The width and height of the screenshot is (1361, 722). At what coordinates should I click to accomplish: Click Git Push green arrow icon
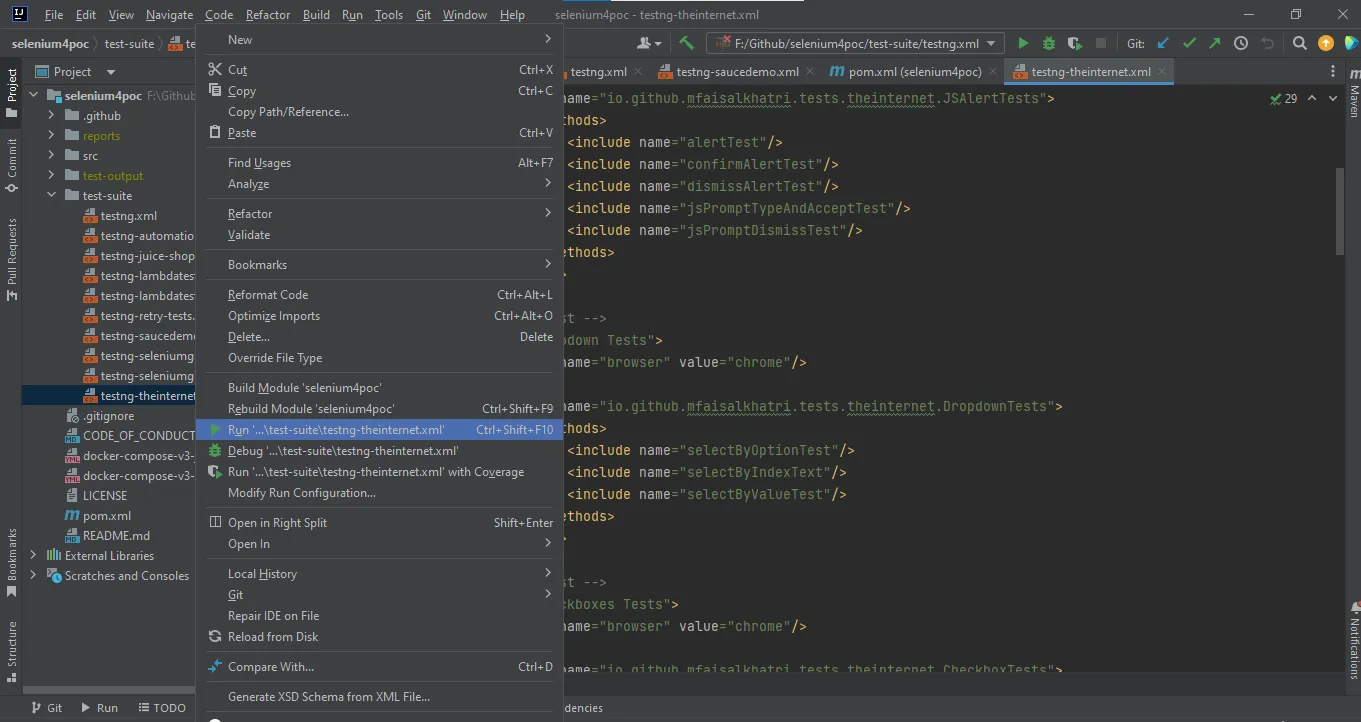pos(1214,43)
